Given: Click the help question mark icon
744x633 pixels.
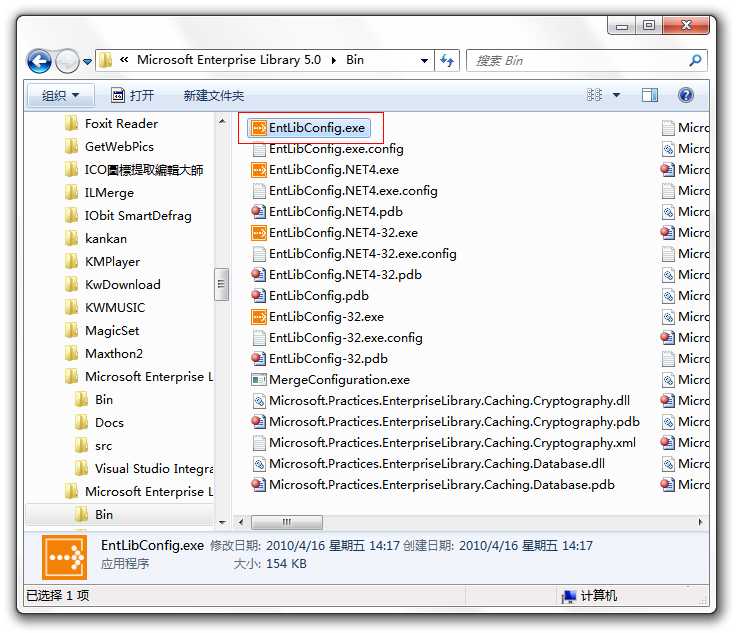Looking at the screenshot, I should [x=686, y=95].
